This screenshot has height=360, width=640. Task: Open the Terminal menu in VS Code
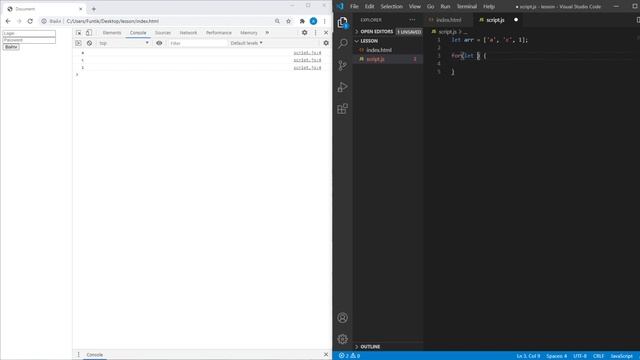tap(467, 7)
